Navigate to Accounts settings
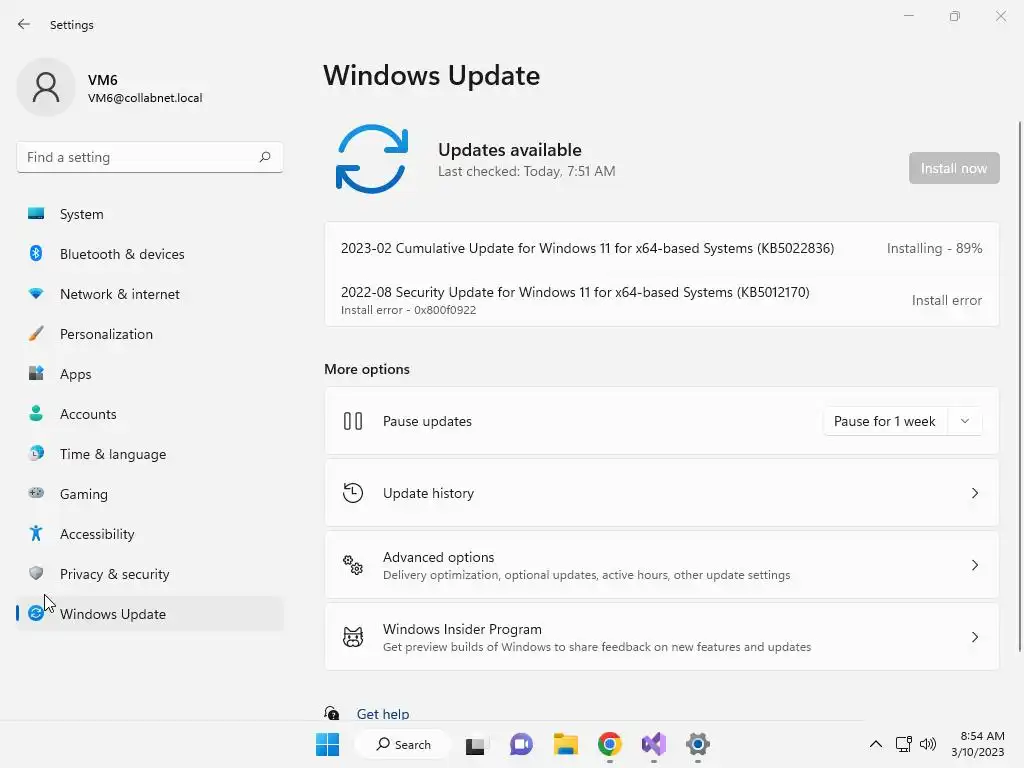The image size is (1024, 768). click(x=150, y=414)
